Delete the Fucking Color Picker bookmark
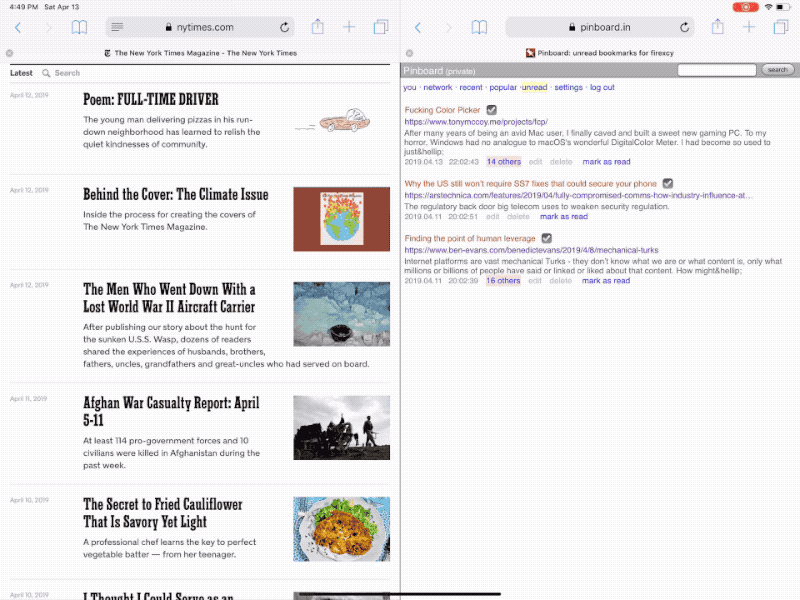This screenshot has width=800, height=600. tap(561, 162)
